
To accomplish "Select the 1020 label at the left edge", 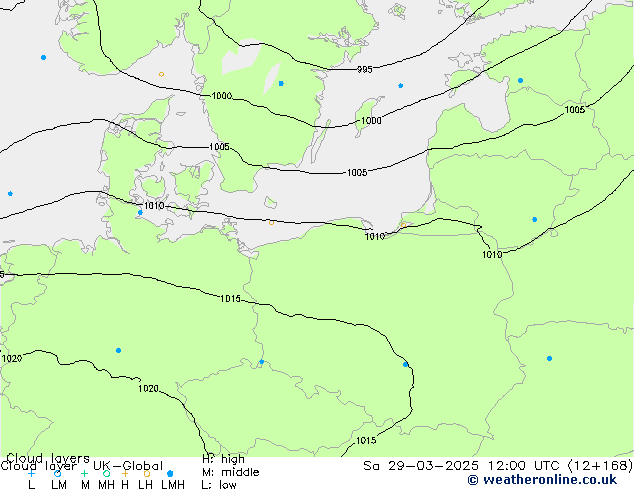I will (12, 359).
